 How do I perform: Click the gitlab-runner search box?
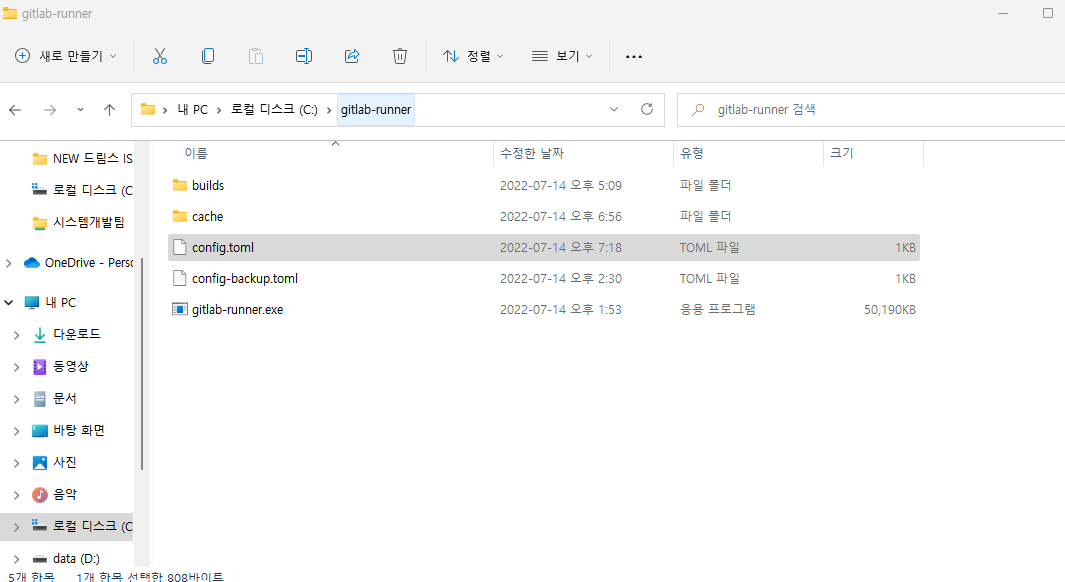[x=871, y=110]
